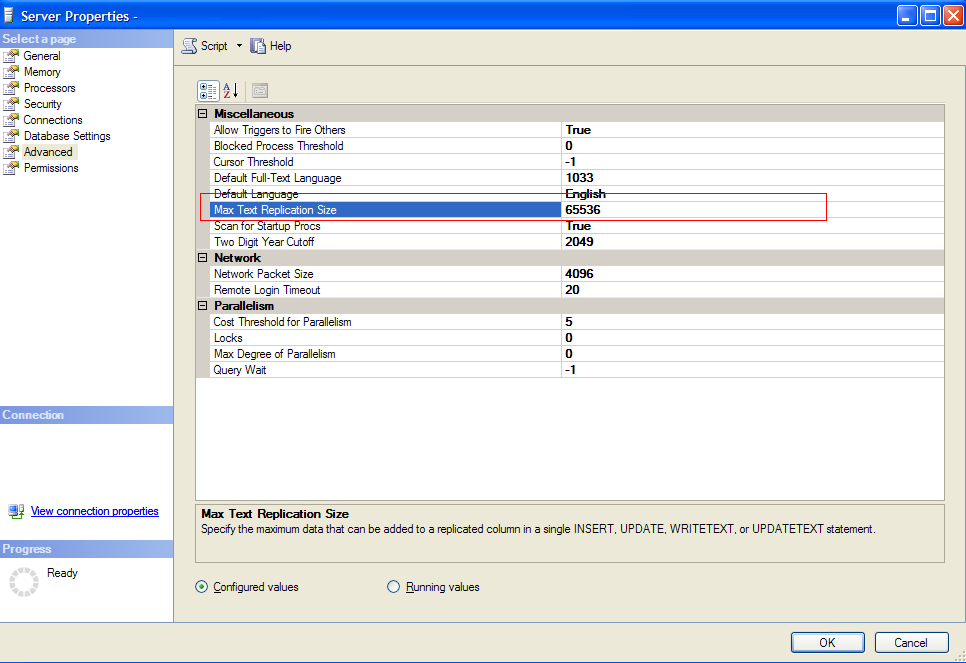The image size is (966, 663).
Task: Click View connection properties link
Action: click(94, 511)
